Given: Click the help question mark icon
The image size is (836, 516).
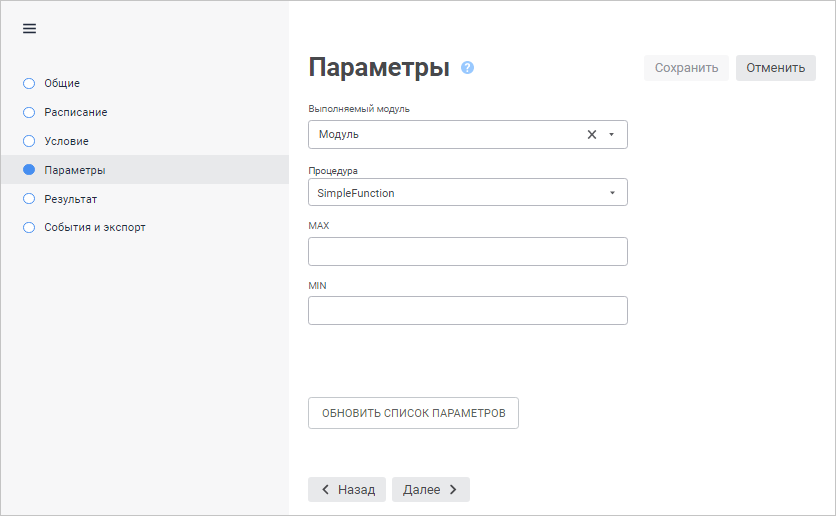Looking at the screenshot, I should point(467,68).
